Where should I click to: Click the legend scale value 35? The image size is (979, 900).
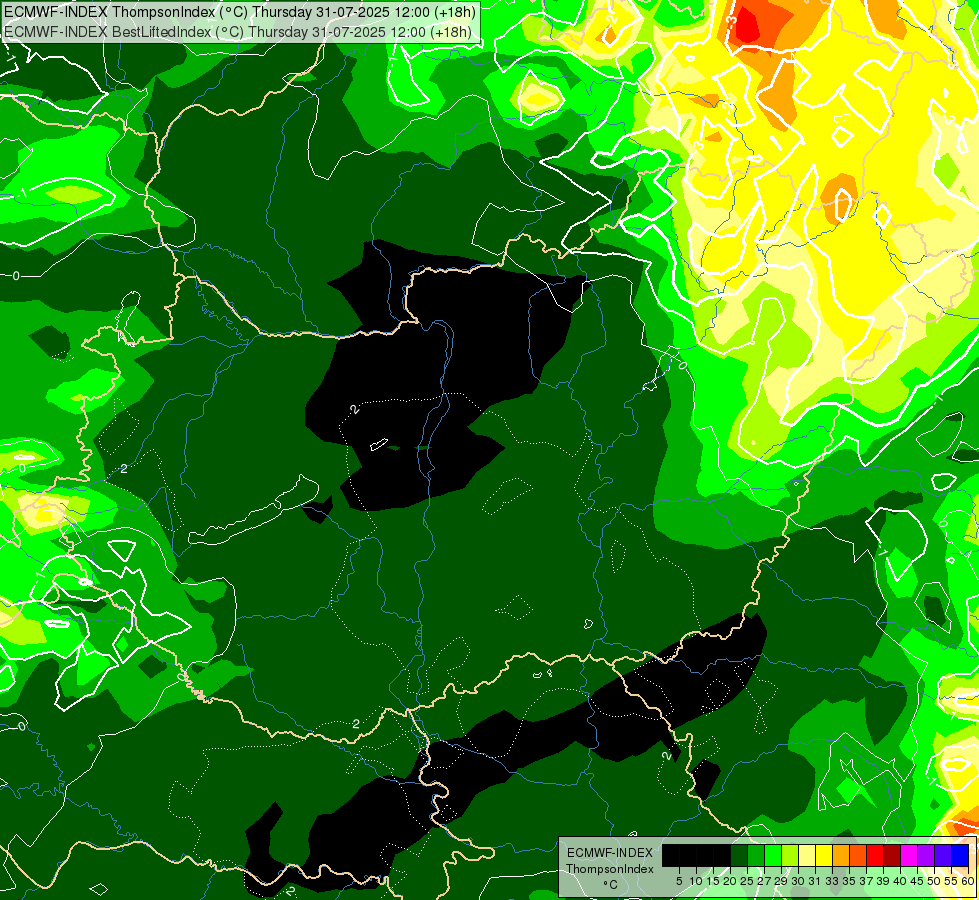pos(850,881)
